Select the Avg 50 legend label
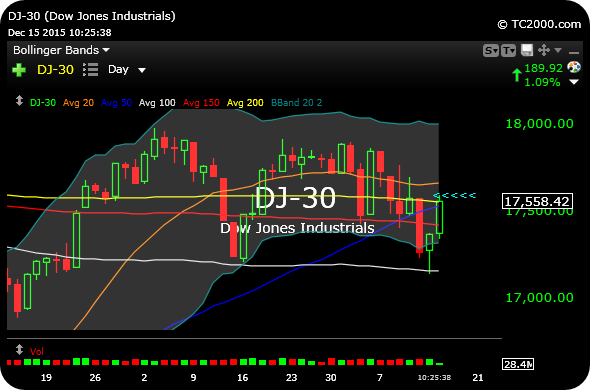590x390 pixels. coord(116,103)
